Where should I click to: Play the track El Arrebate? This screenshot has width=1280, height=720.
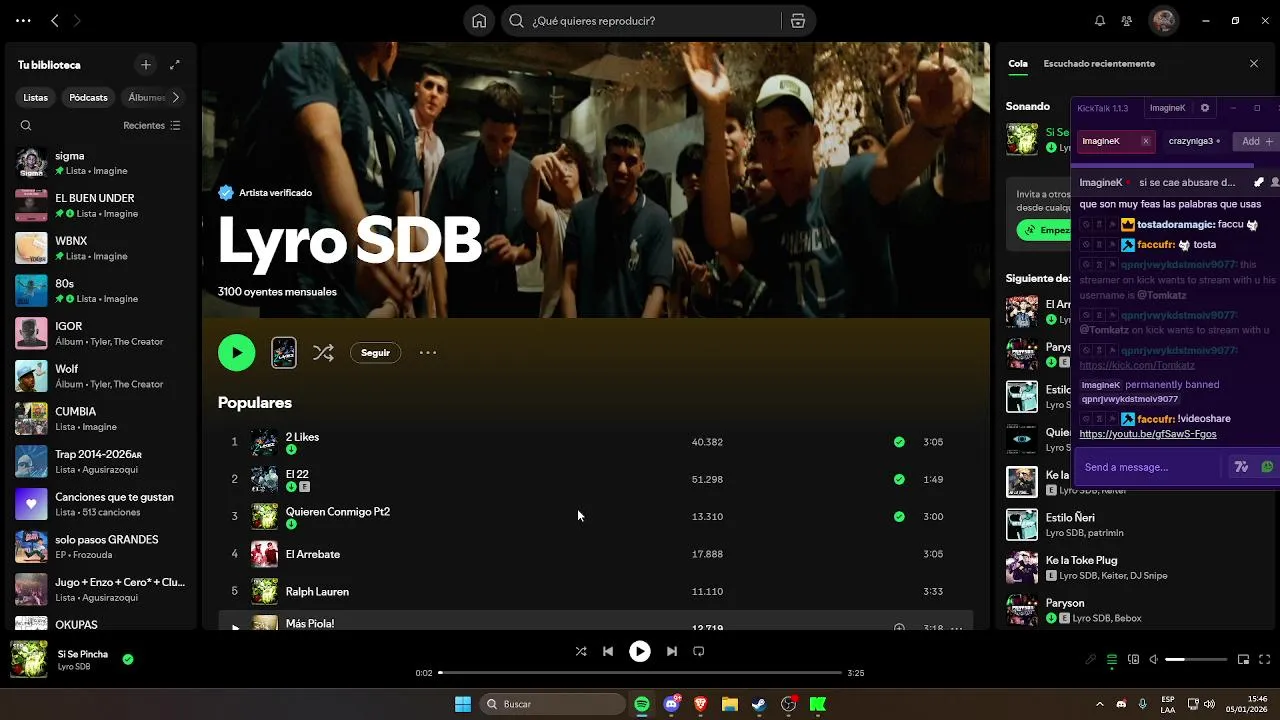point(313,554)
